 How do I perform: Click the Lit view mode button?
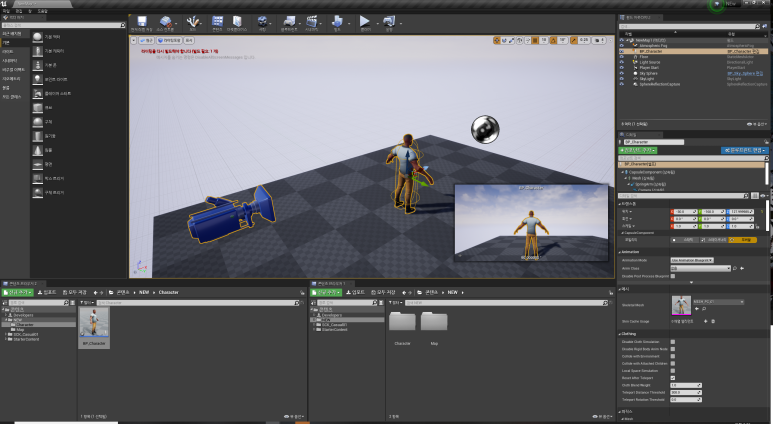170,40
